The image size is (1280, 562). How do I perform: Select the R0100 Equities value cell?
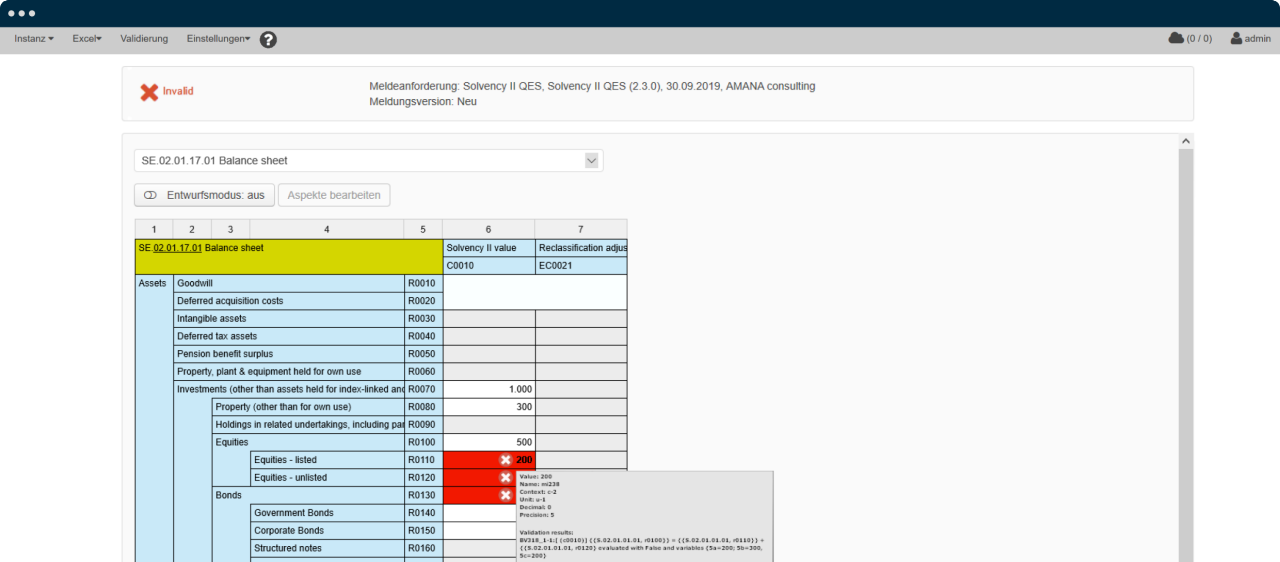point(488,442)
